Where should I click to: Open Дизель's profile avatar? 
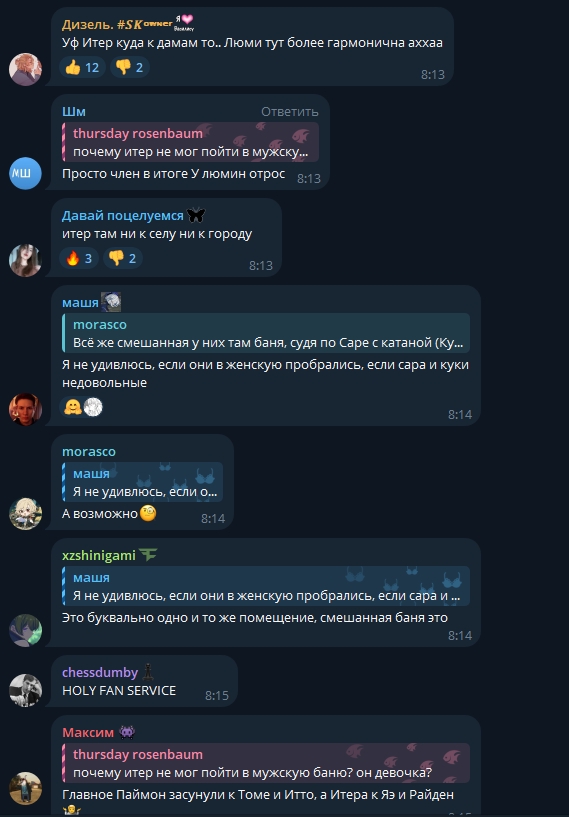point(26,69)
